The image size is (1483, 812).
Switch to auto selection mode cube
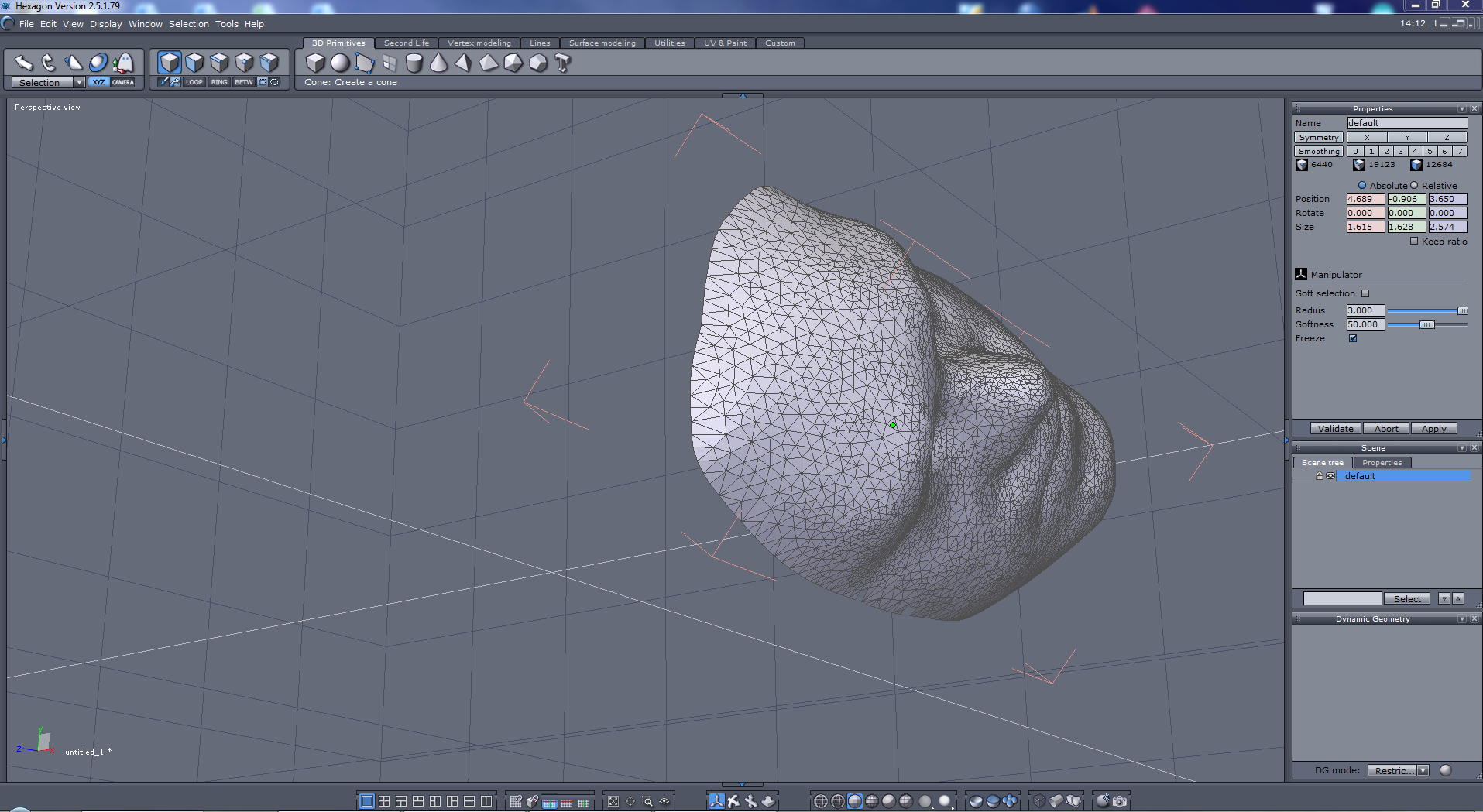click(x=269, y=63)
